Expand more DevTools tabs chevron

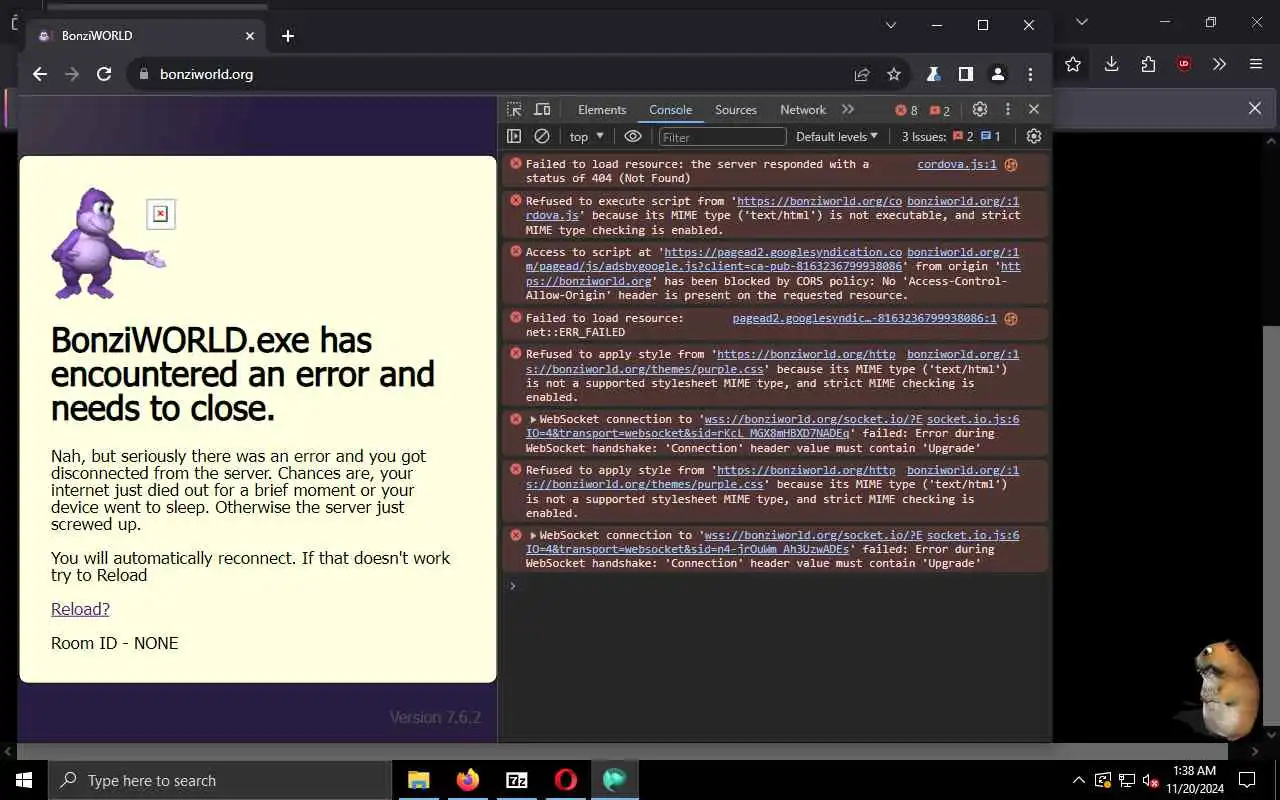(848, 110)
